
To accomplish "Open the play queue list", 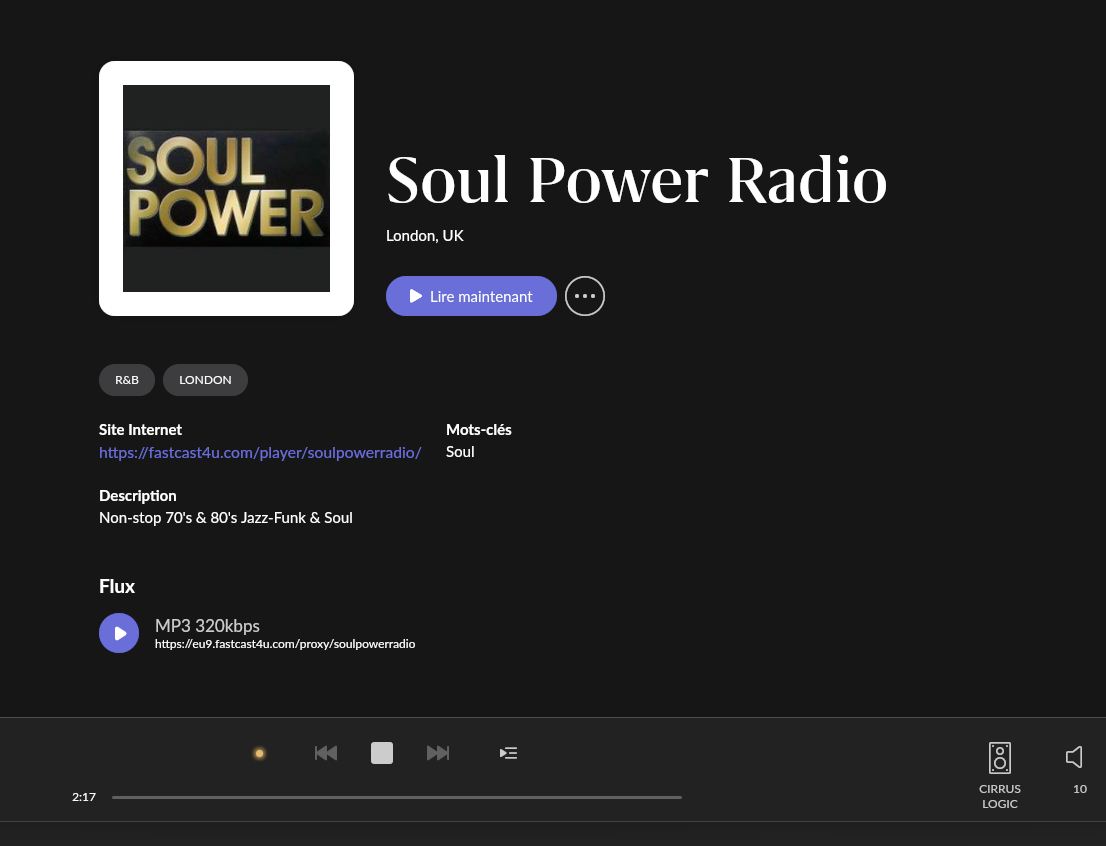I will tap(509, 753).
